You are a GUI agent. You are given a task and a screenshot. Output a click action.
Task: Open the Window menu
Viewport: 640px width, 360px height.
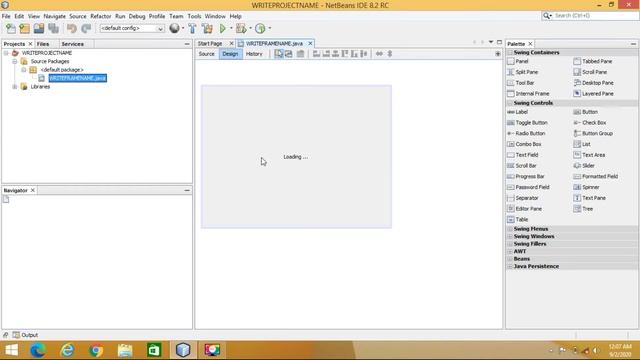215,16
